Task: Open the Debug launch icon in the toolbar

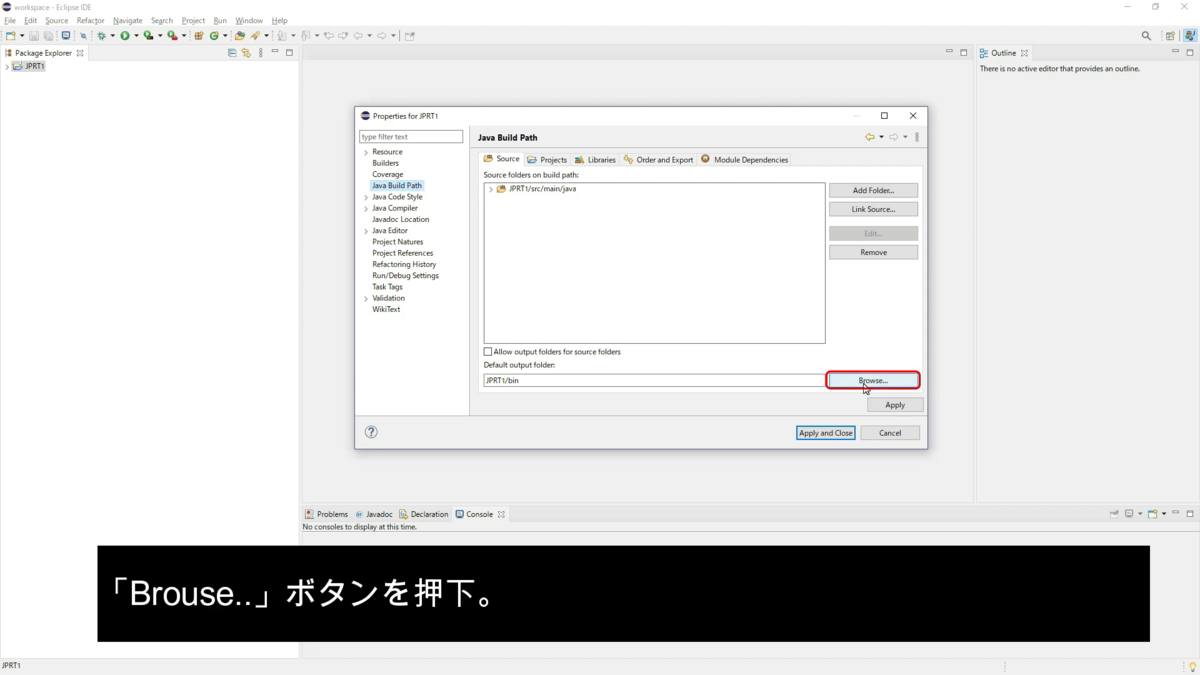Action: pyautogui.click(x=101, y=35)
